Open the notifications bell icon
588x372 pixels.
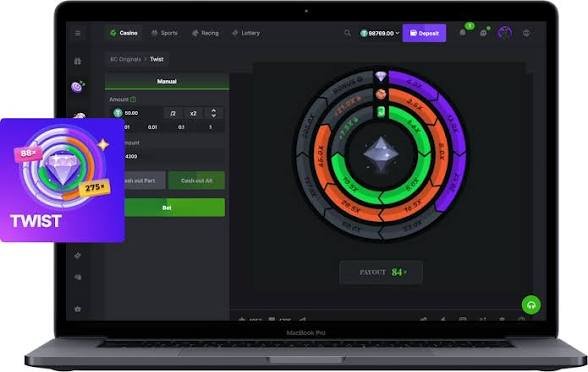[463, 33]
